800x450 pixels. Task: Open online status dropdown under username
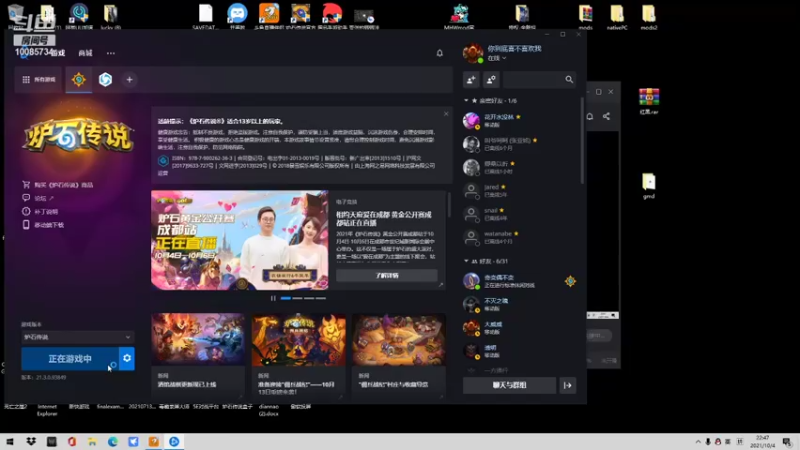click(496, 59)
